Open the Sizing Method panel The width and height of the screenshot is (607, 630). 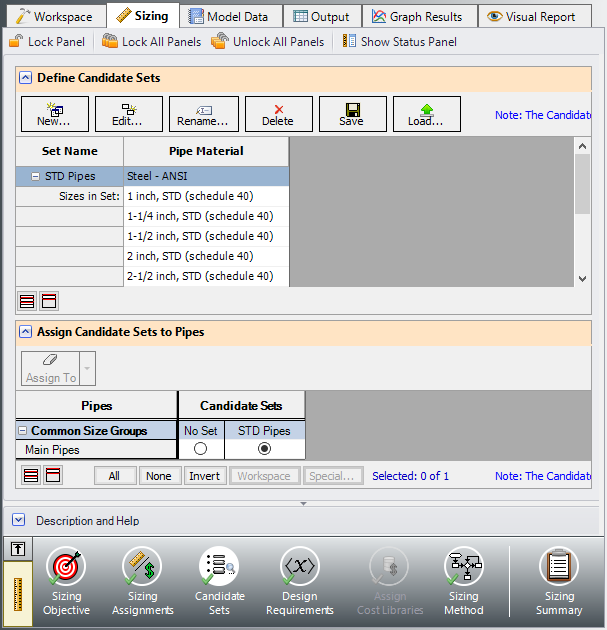[x=464, y=581]
